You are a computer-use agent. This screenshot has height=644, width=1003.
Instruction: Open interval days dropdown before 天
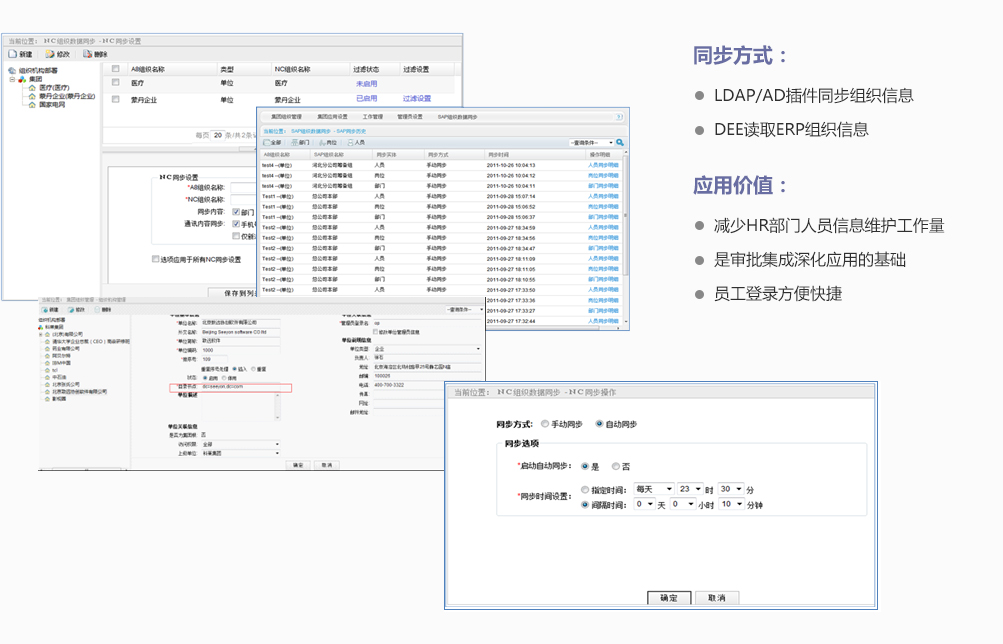point(645,505)
